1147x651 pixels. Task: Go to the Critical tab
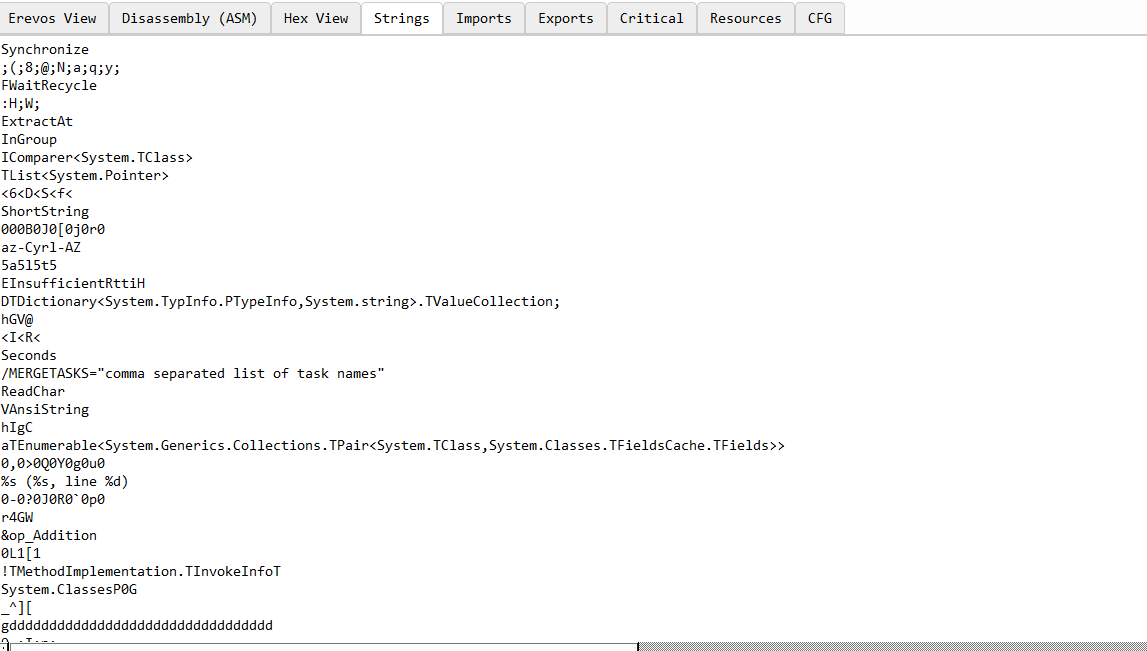(651, 18)
